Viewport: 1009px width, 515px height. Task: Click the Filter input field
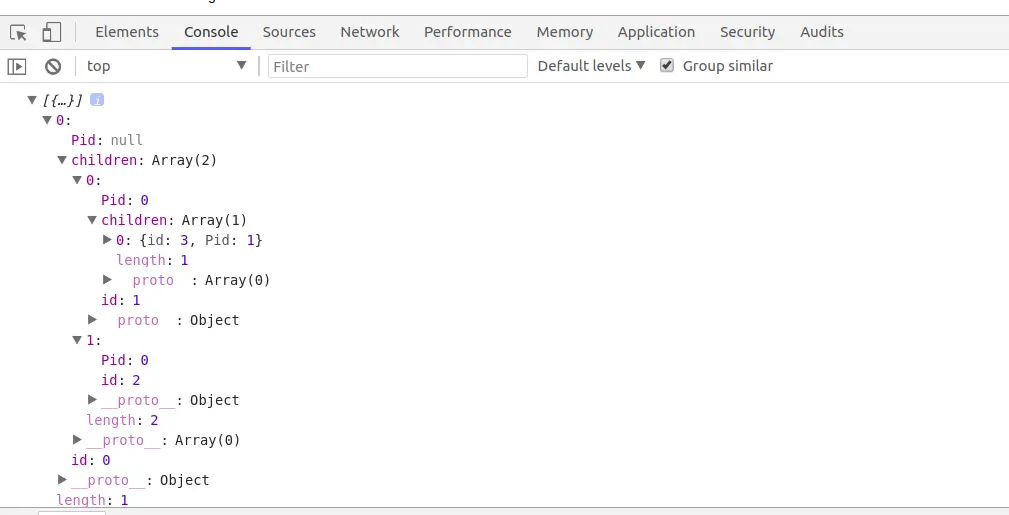point(397,66)
